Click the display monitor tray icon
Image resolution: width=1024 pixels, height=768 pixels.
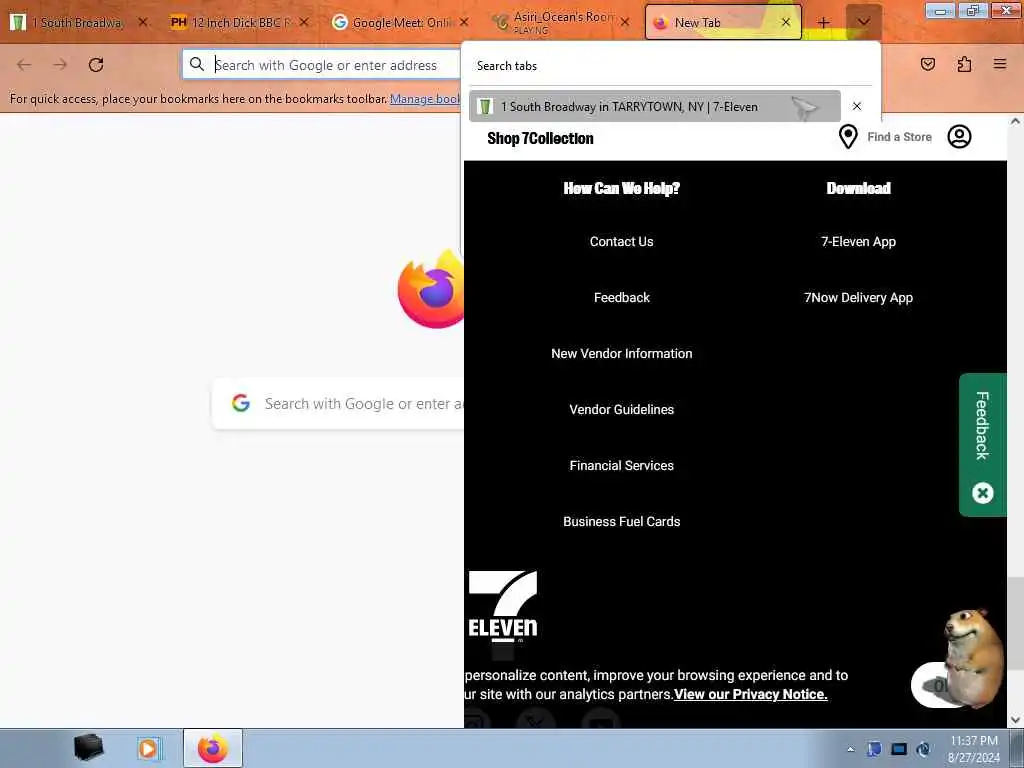[x=899, y=749]
